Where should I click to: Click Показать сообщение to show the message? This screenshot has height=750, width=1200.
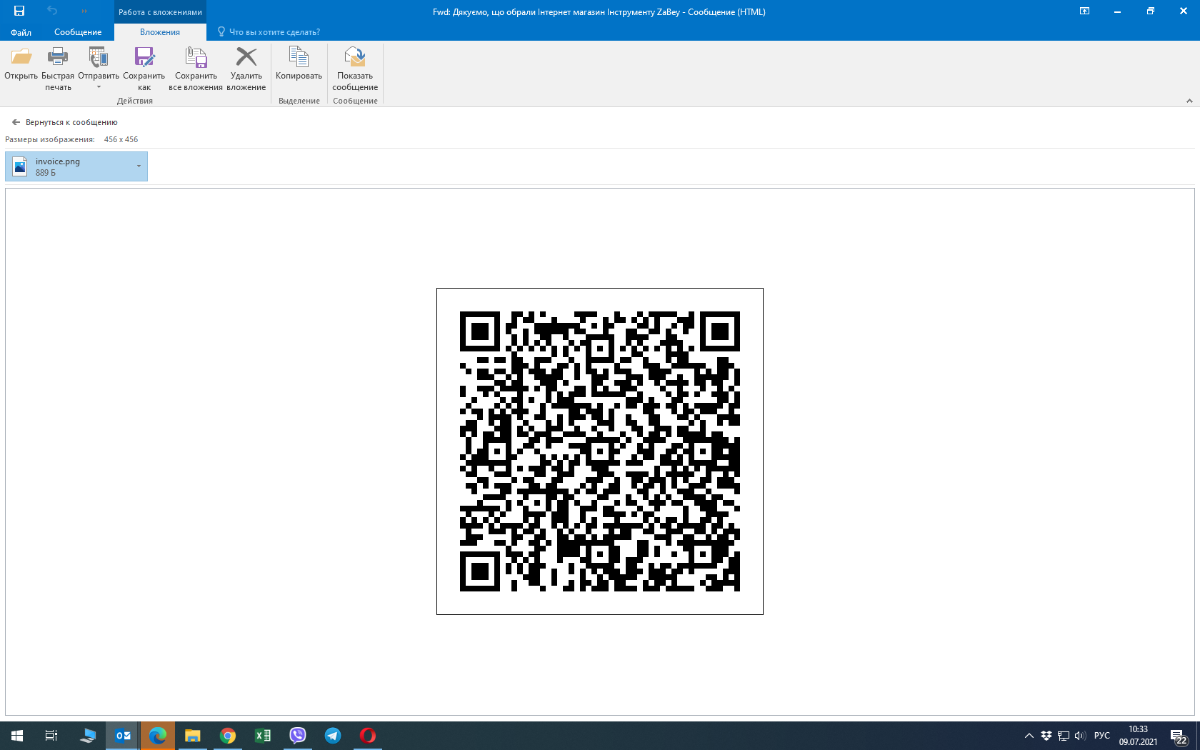(x=355, y=69)
